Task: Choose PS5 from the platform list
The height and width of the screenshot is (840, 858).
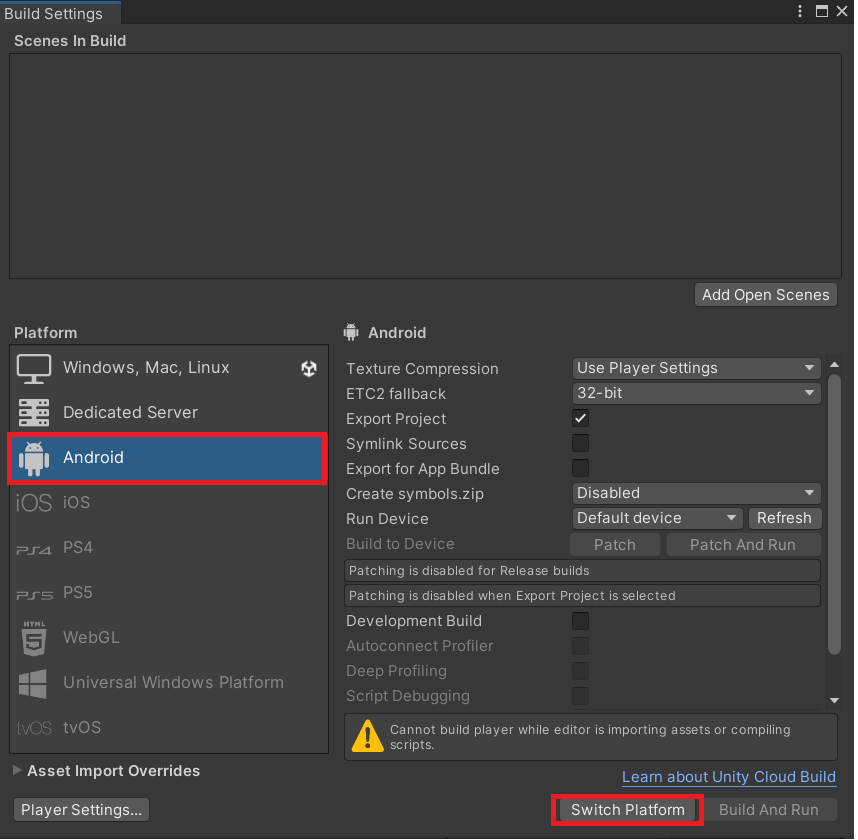Action: click(x=169, y=593)
